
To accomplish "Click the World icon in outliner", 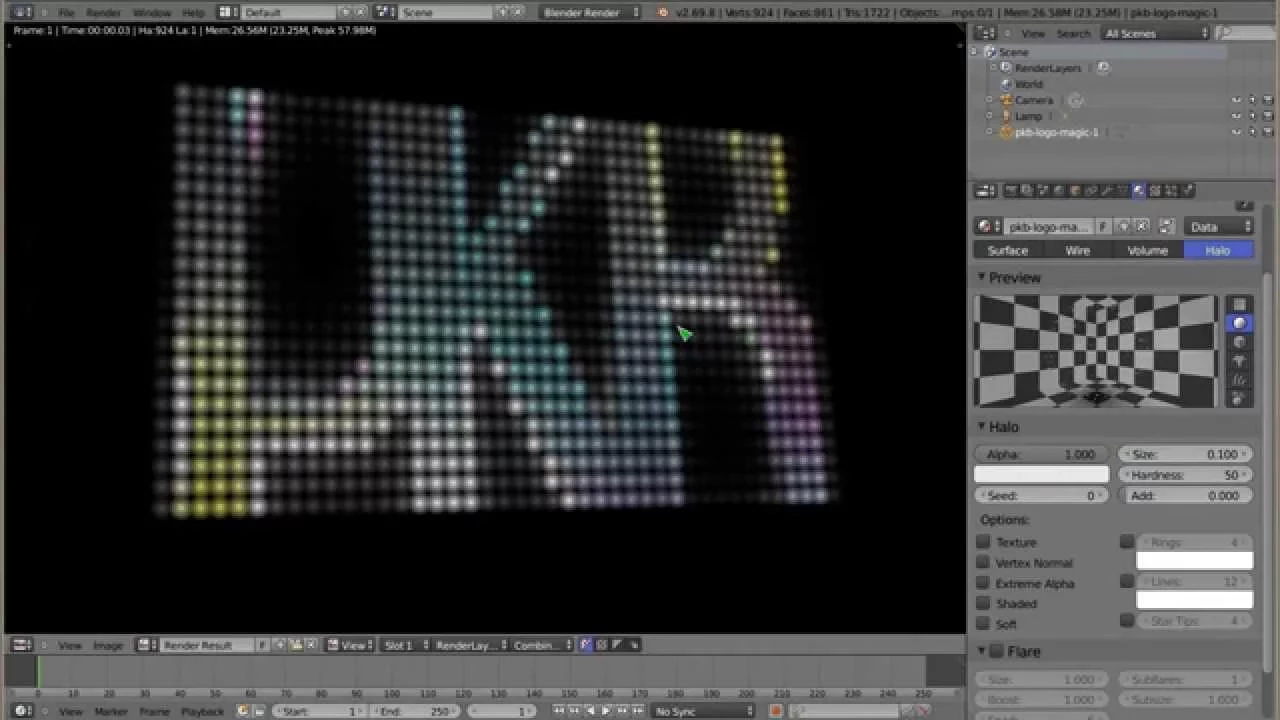I will pos(1007,84).
